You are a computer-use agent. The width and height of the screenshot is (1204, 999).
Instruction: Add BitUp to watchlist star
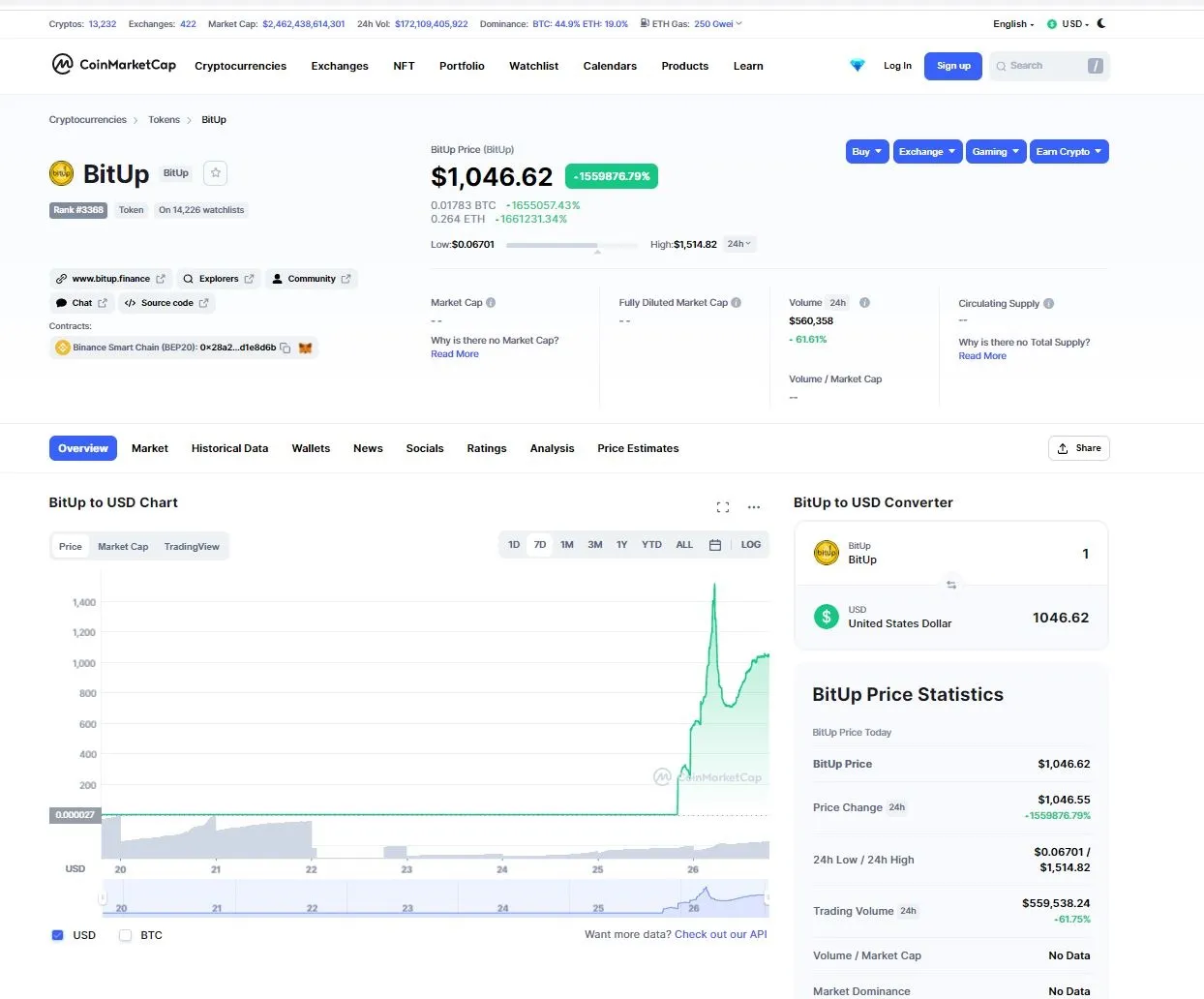216,172
